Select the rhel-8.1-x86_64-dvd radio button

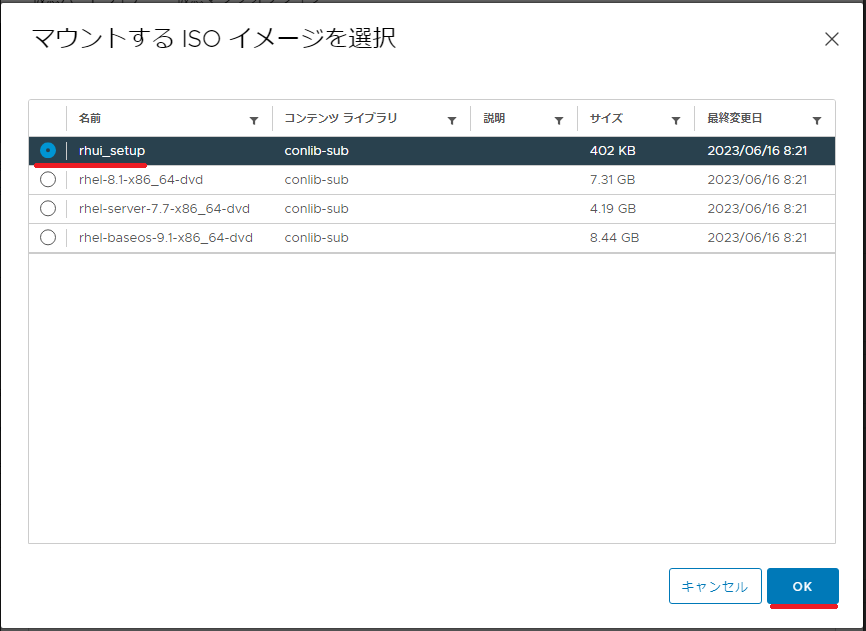[x=48, y=179]
